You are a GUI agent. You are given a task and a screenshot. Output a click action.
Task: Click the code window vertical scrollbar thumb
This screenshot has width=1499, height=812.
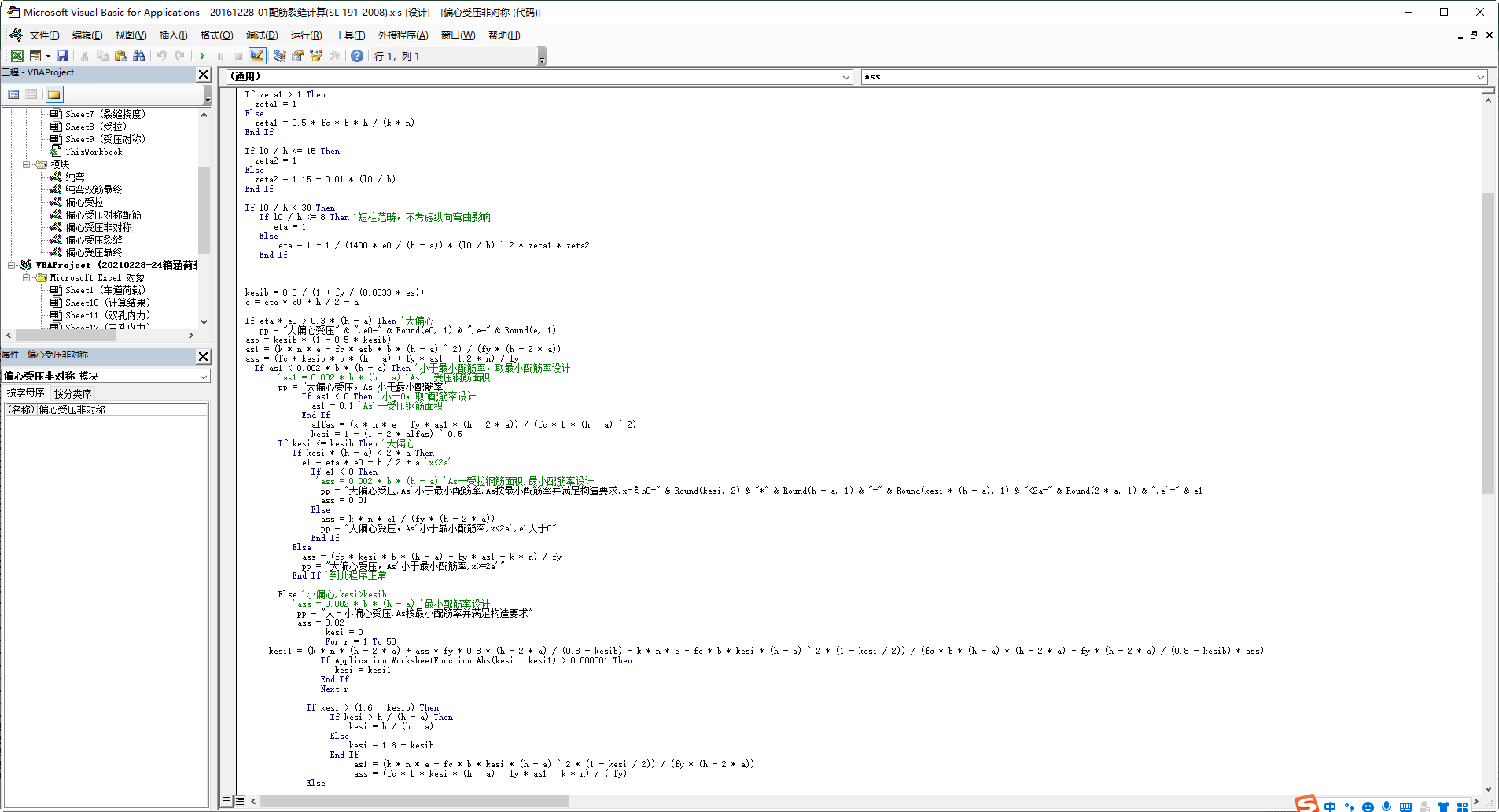point(1488,343)
